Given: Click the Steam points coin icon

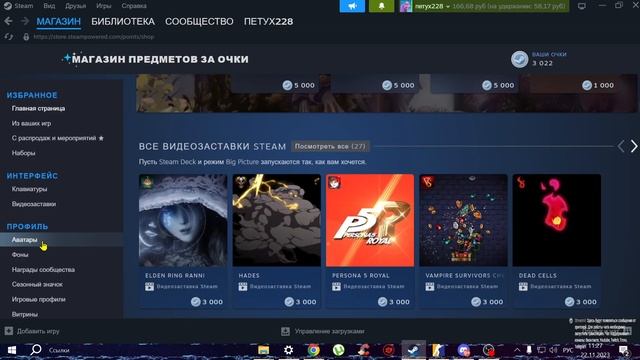Looking at the screenshot, I should pyautogui.click(x=520, y=59).
